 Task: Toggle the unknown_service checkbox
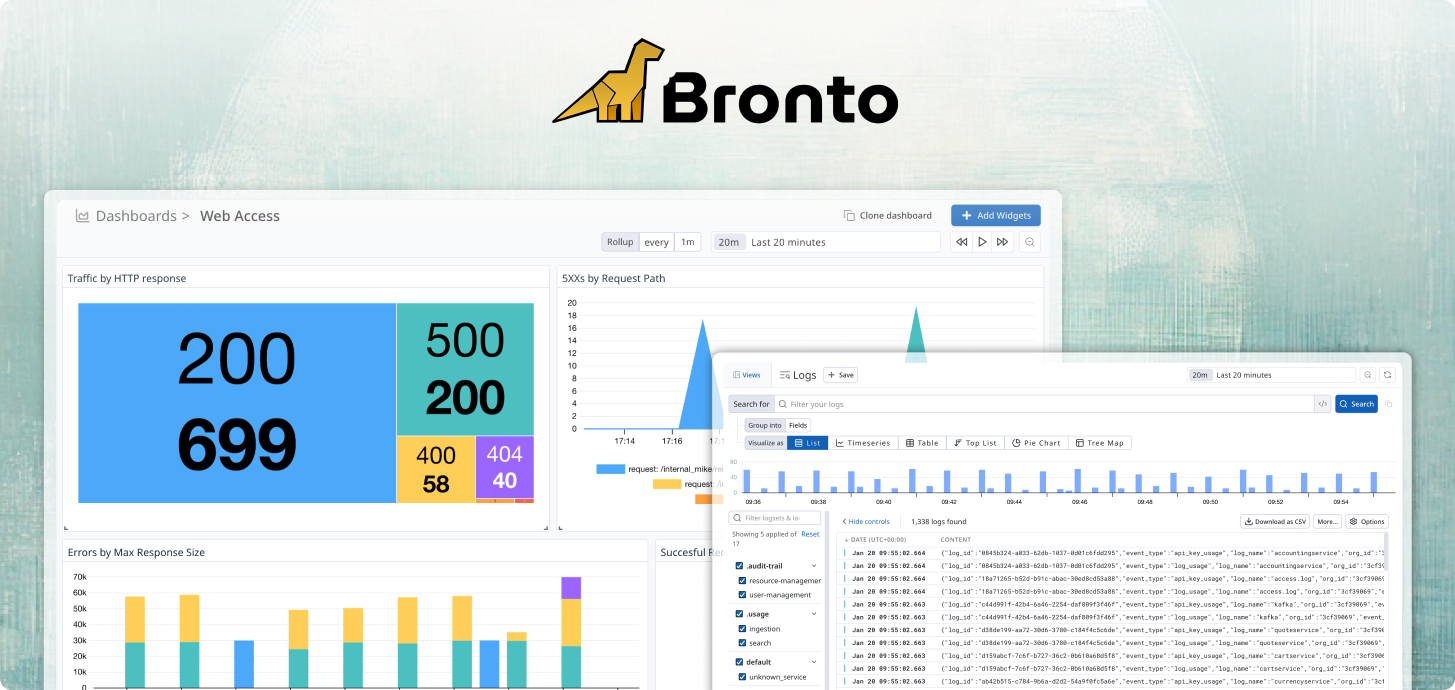pos(742,677)
